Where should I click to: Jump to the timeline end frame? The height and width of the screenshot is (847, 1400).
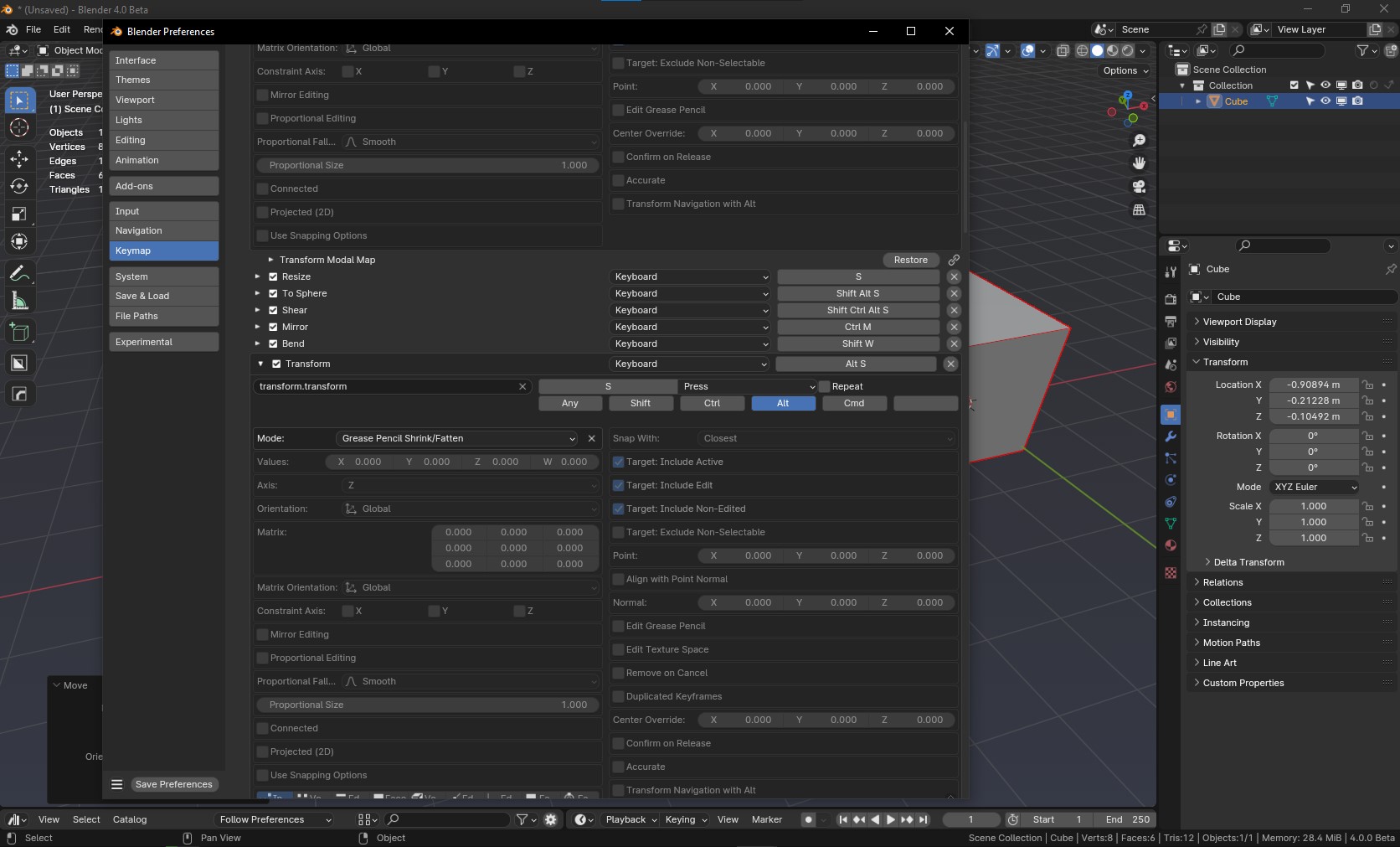coord(923,819)
